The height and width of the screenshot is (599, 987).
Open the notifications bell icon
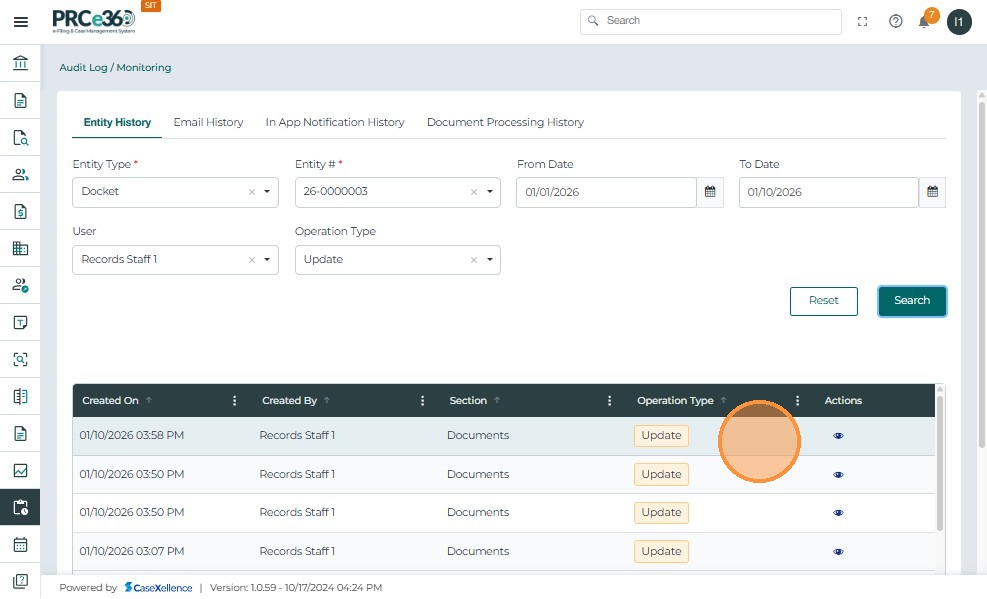[x=924, y=22]
